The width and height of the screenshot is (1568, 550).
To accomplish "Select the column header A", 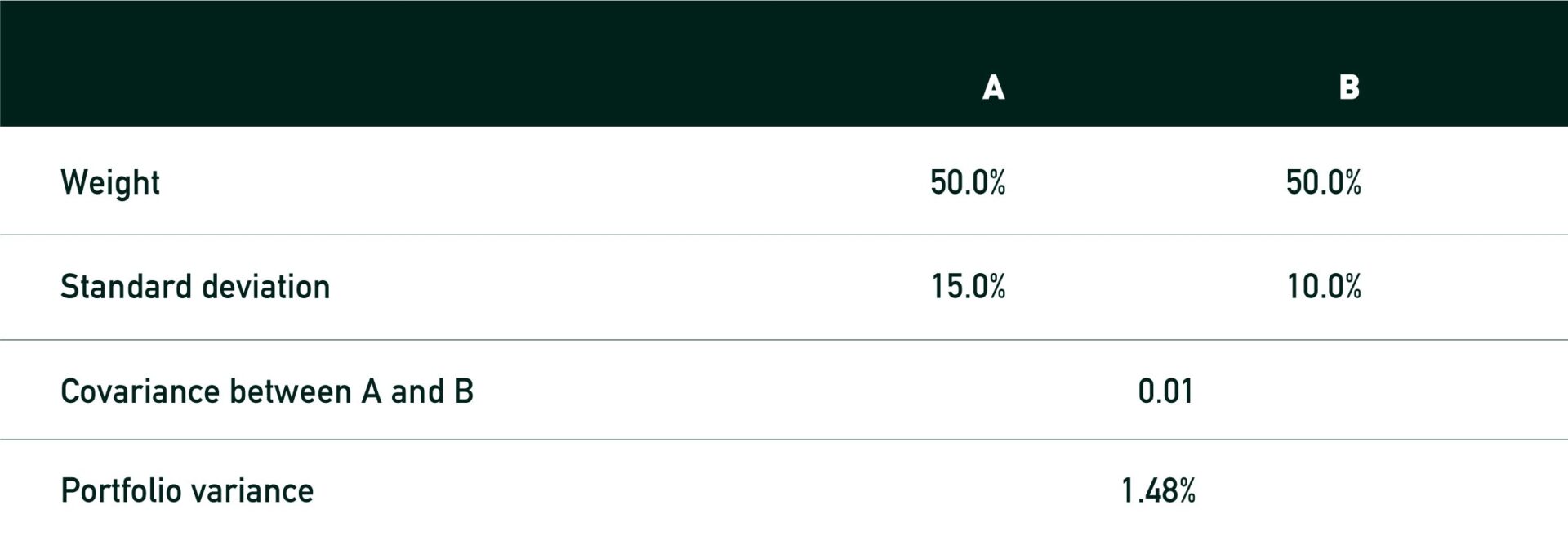I will point(993,87).
